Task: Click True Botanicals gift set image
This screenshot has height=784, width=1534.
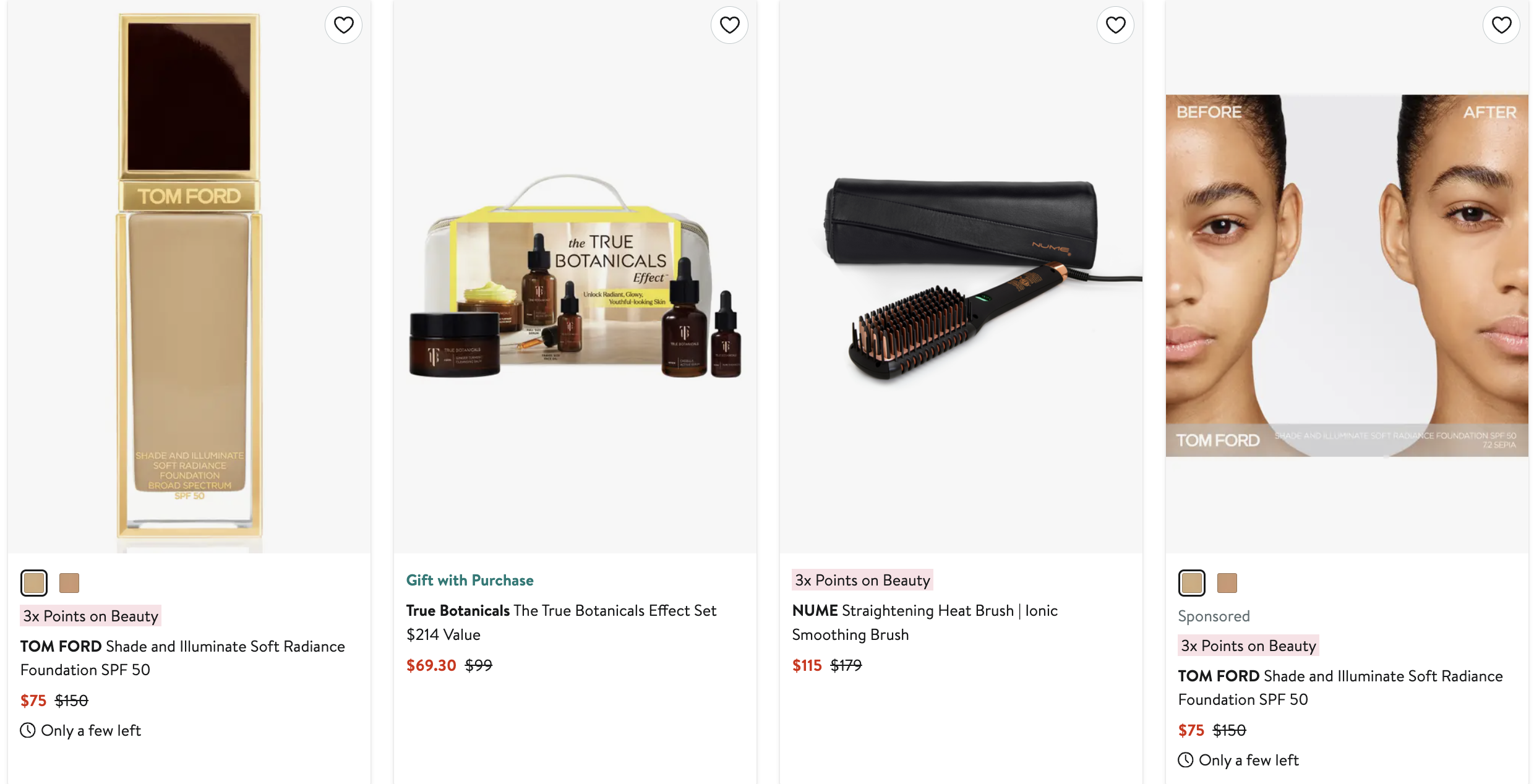Action: pyautogui.click(x=575, y=277)
